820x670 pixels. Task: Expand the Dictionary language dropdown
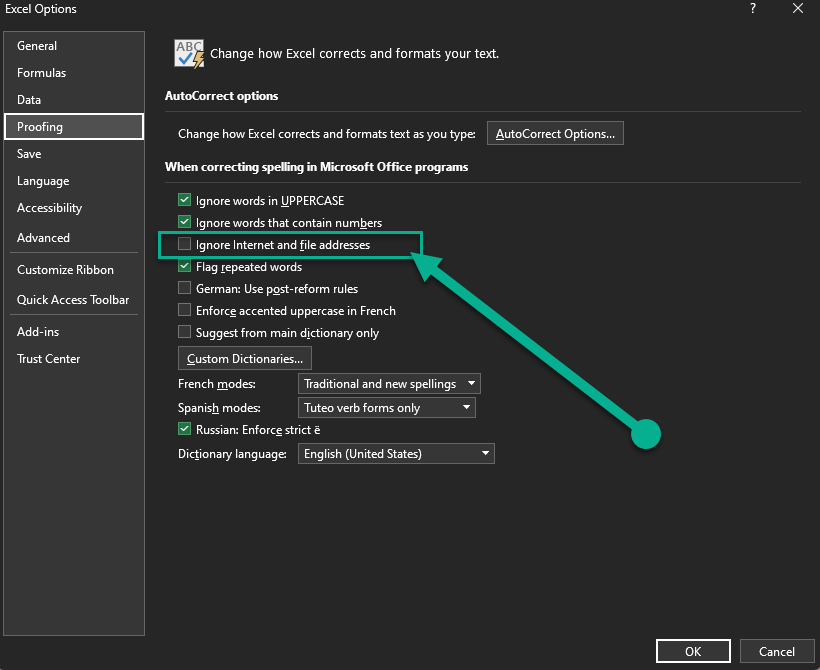click(x=396, y=453)
